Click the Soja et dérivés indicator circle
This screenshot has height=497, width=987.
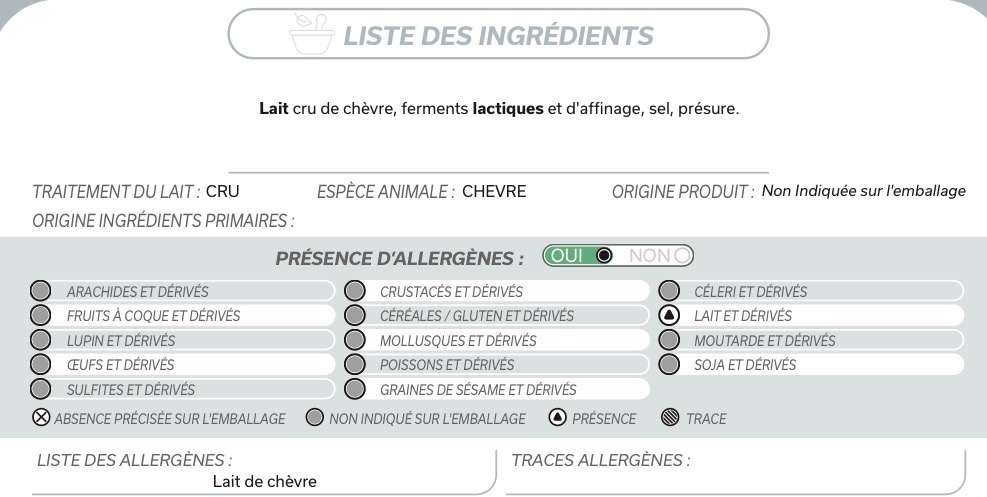[670, 364]
